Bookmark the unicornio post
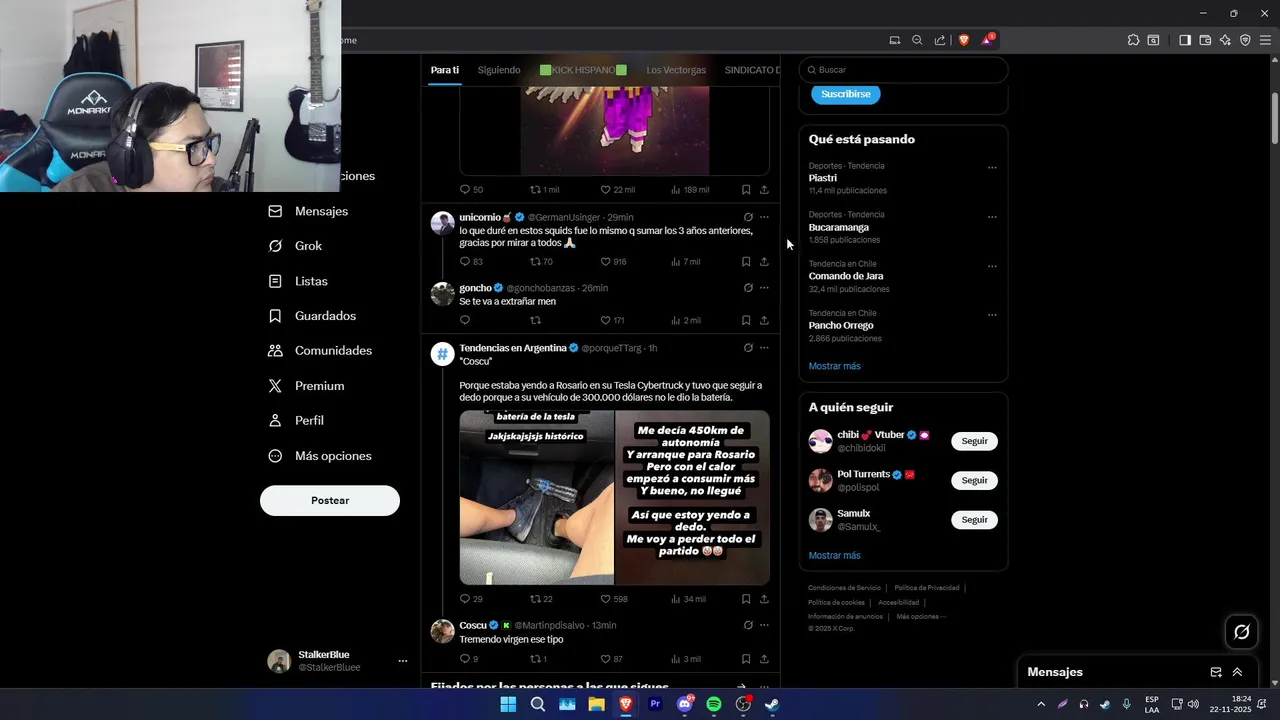The width and height of the screenshot is (1280, 720). [746, 262]
